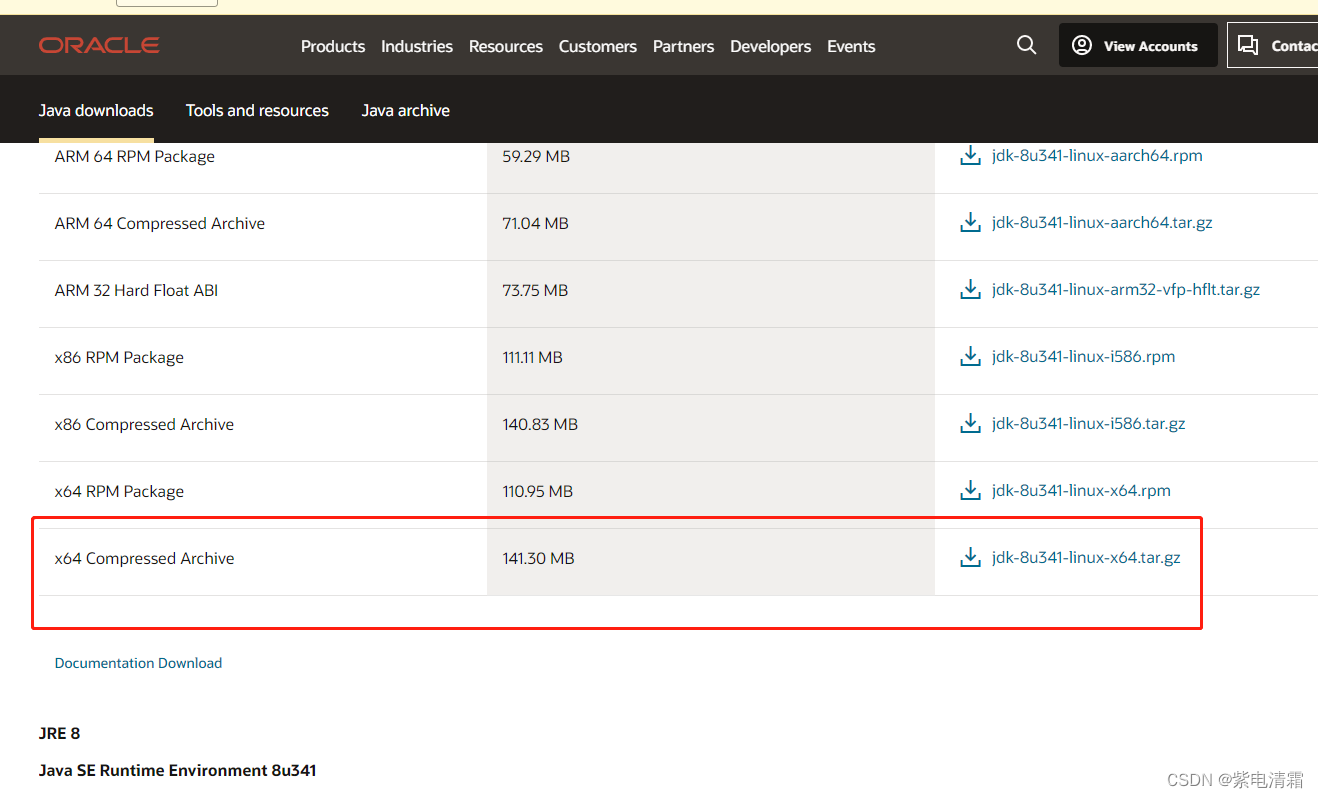Screen dimensions: 1318x798
Task: Click download icon for jdk-8u341-linux-x64.tar.gz
Action: tap(970, 558)
